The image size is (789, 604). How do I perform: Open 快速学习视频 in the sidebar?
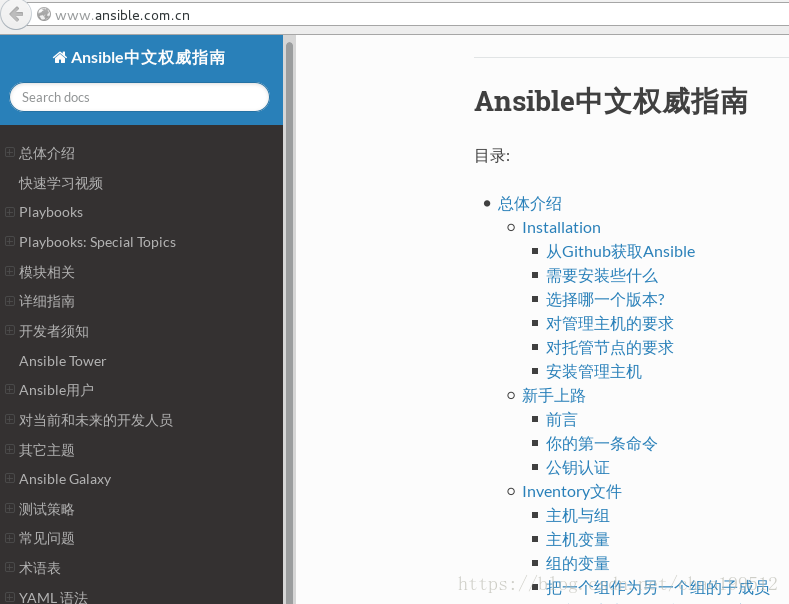(61, 183)
